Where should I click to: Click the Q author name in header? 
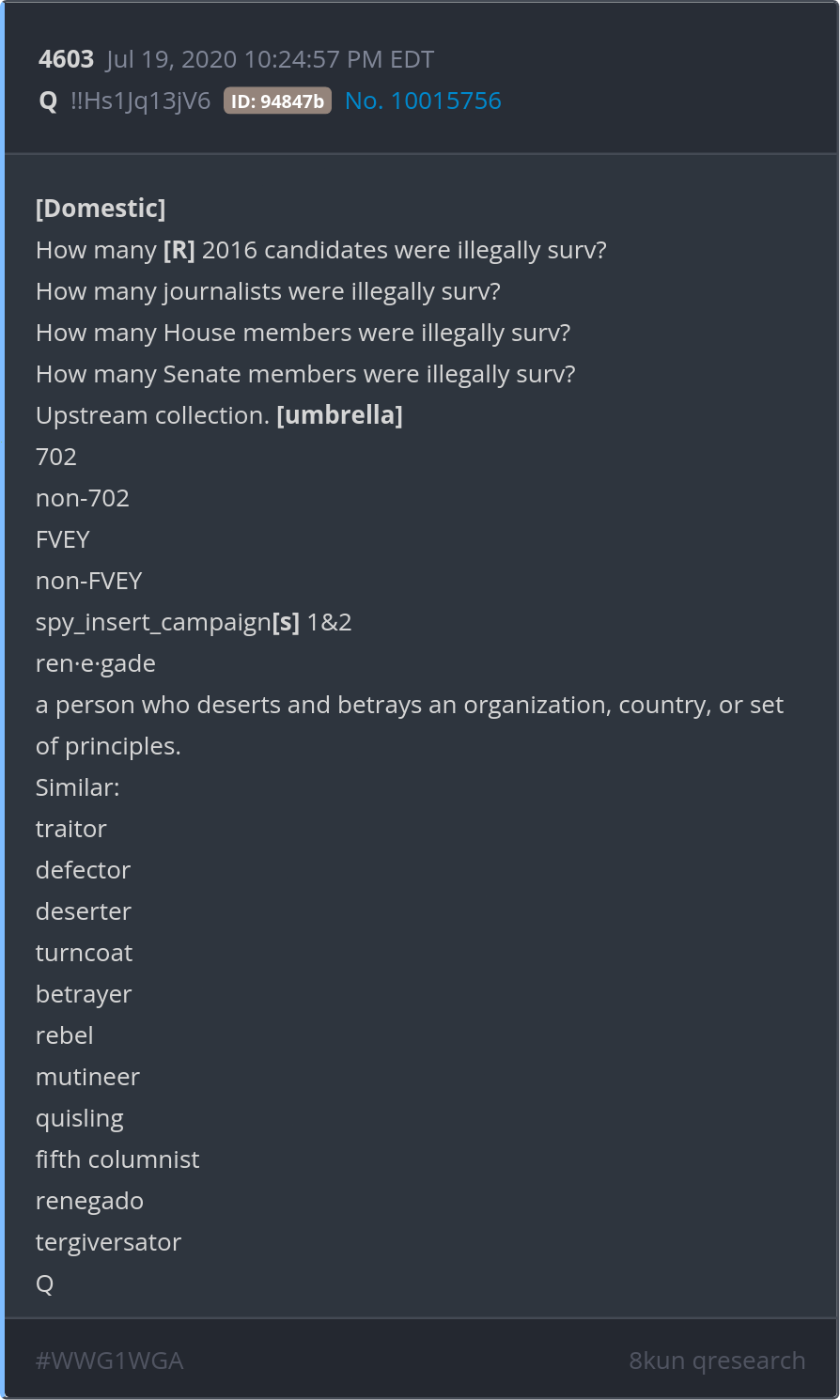[48, 101]
